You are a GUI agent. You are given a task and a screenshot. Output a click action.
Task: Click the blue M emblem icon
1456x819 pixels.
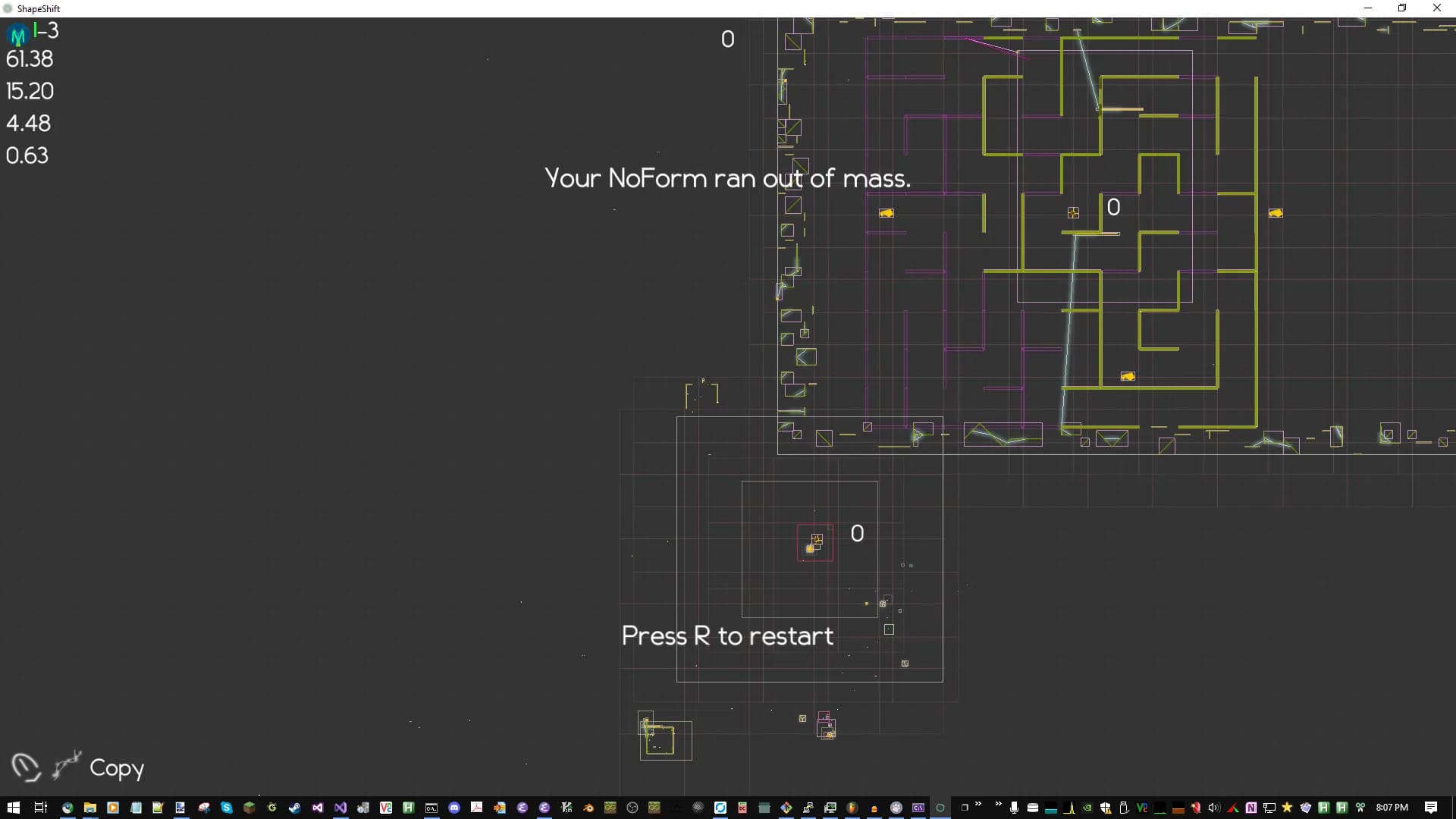17,35
